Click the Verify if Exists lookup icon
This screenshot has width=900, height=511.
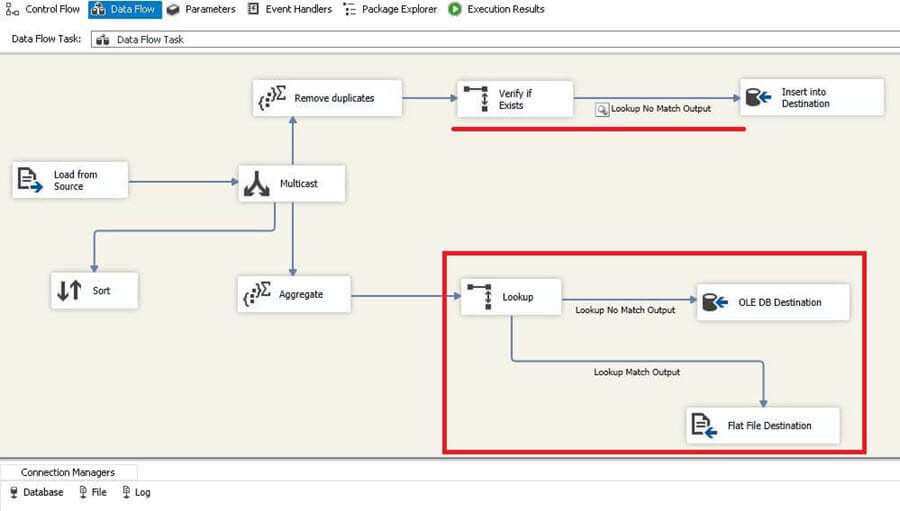click(x=476, y=99)
